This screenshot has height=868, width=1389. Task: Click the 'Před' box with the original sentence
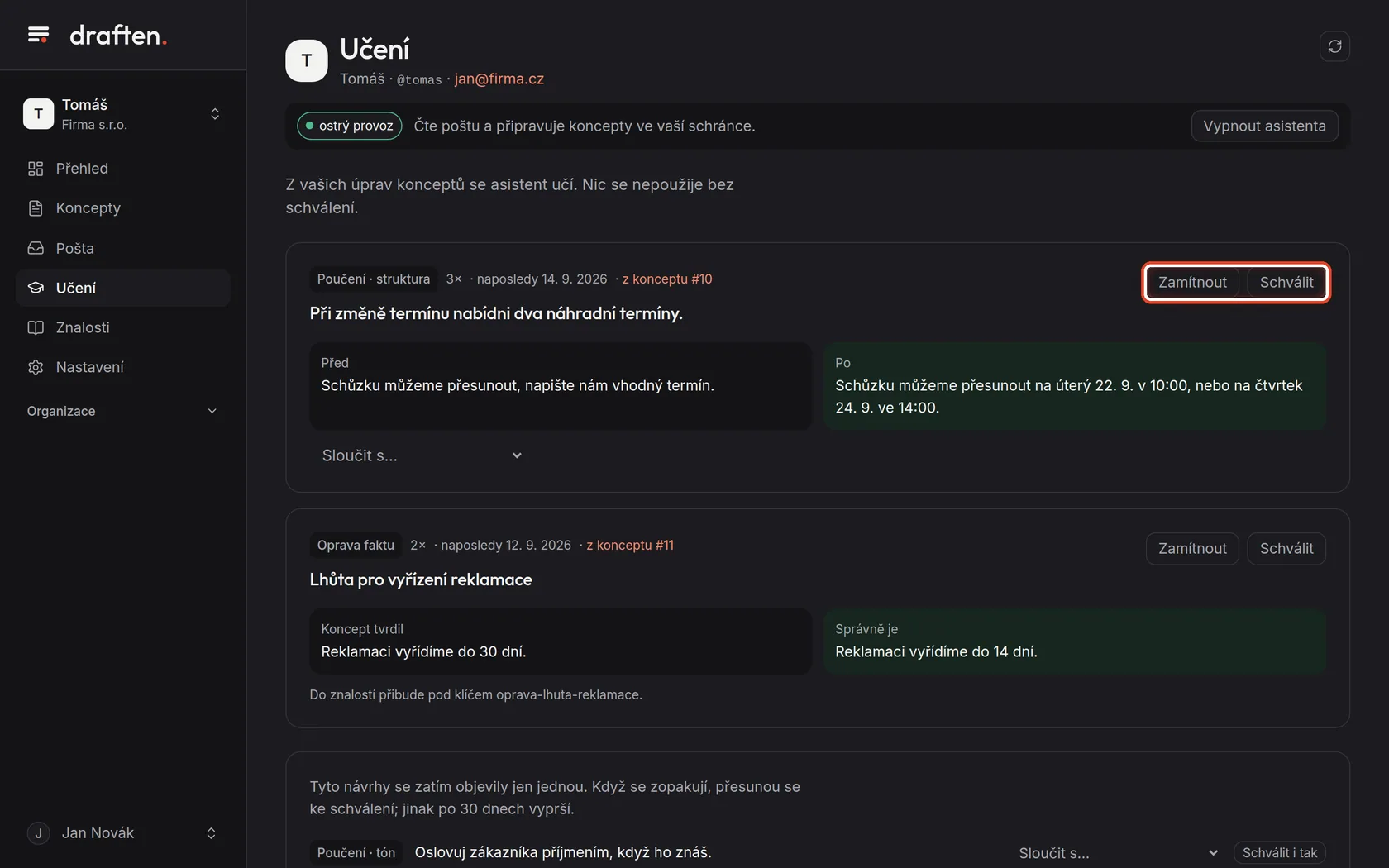(561, 386)
